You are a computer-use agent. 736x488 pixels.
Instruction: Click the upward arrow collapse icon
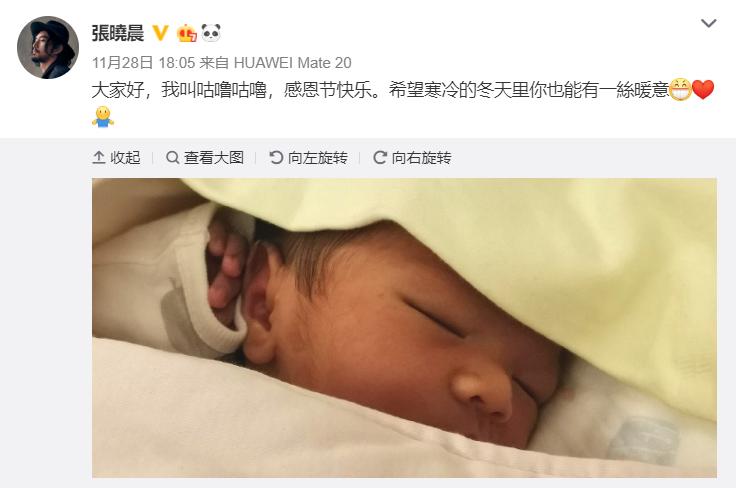click(x=99, y=158)
